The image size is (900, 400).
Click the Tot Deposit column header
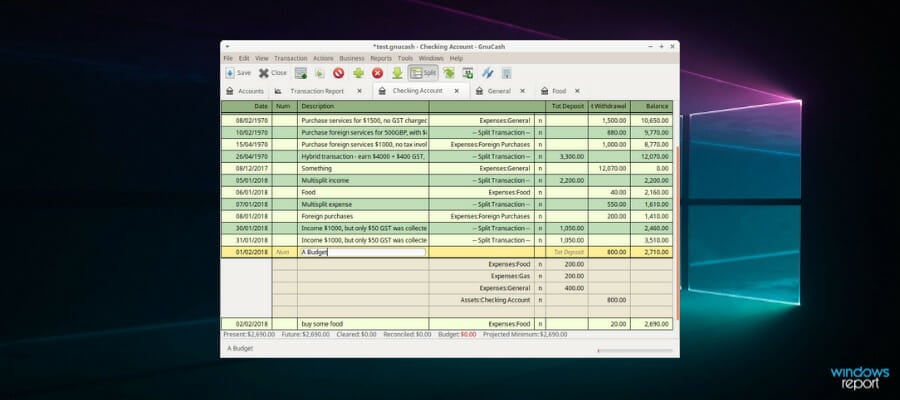[567, 107]
